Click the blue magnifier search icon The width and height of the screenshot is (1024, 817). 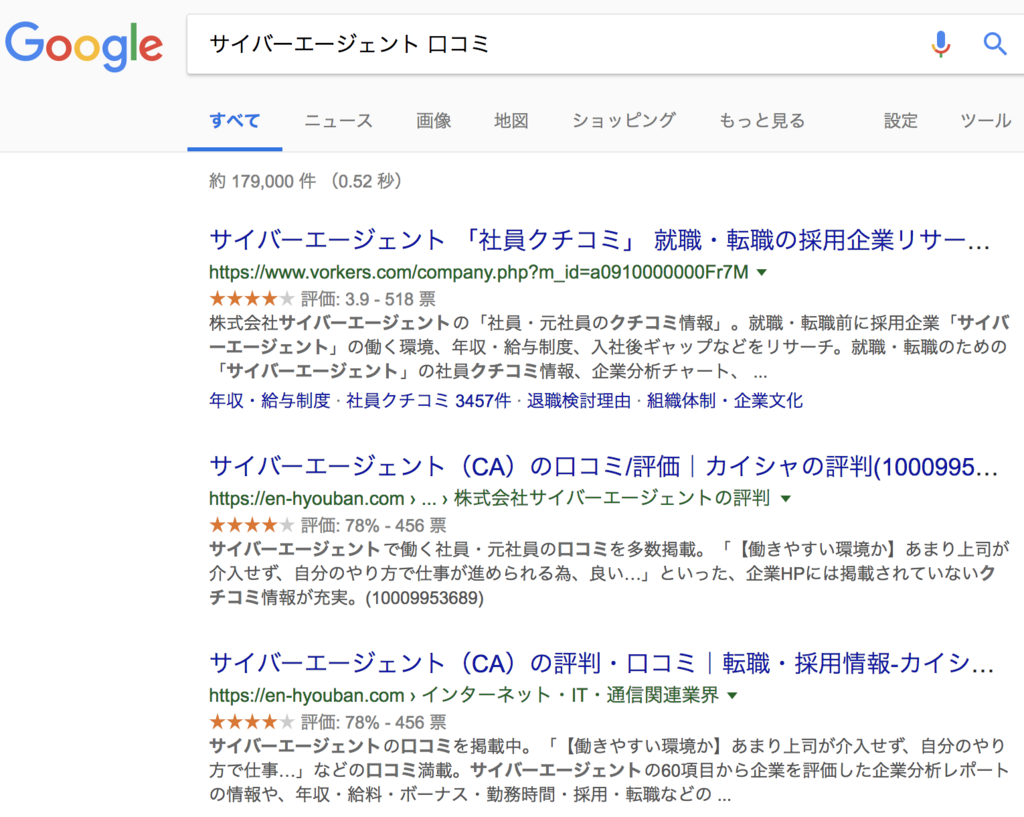995,44
